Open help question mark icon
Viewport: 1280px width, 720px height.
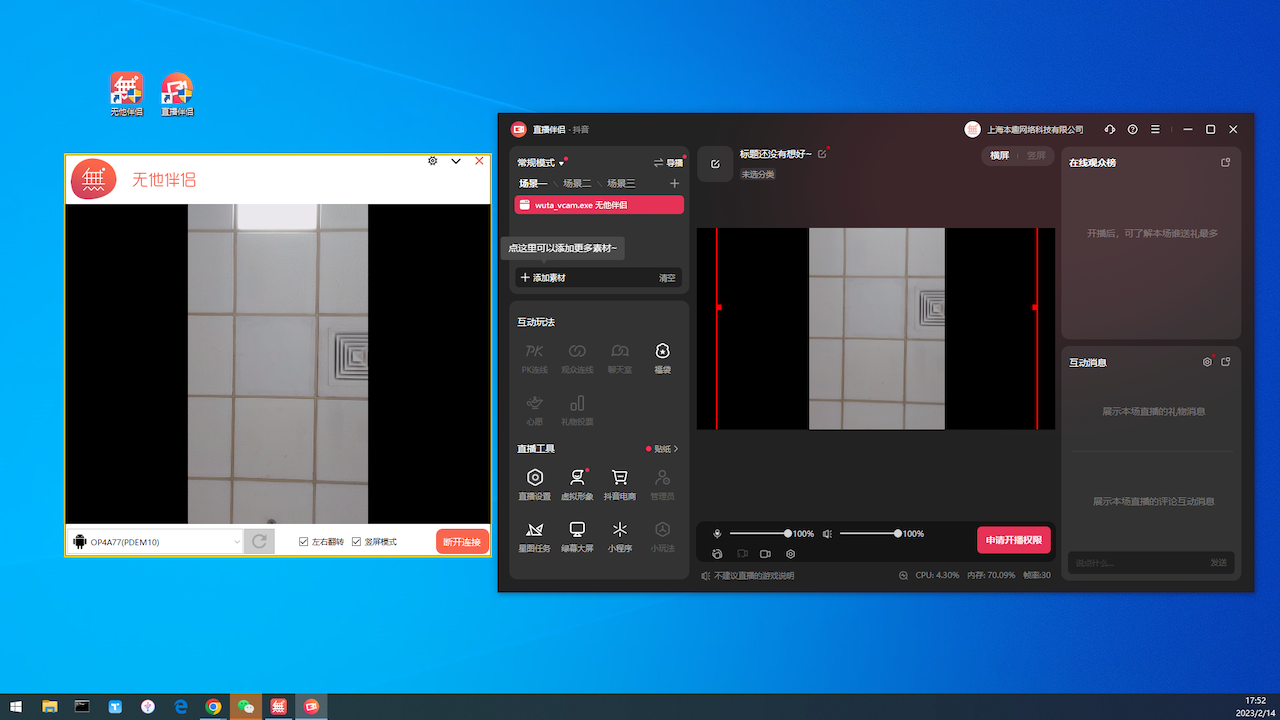coord(1133,129)
